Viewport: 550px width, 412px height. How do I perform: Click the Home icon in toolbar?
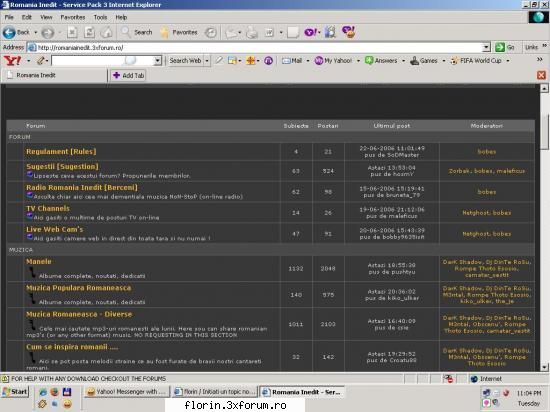[106, 33]
